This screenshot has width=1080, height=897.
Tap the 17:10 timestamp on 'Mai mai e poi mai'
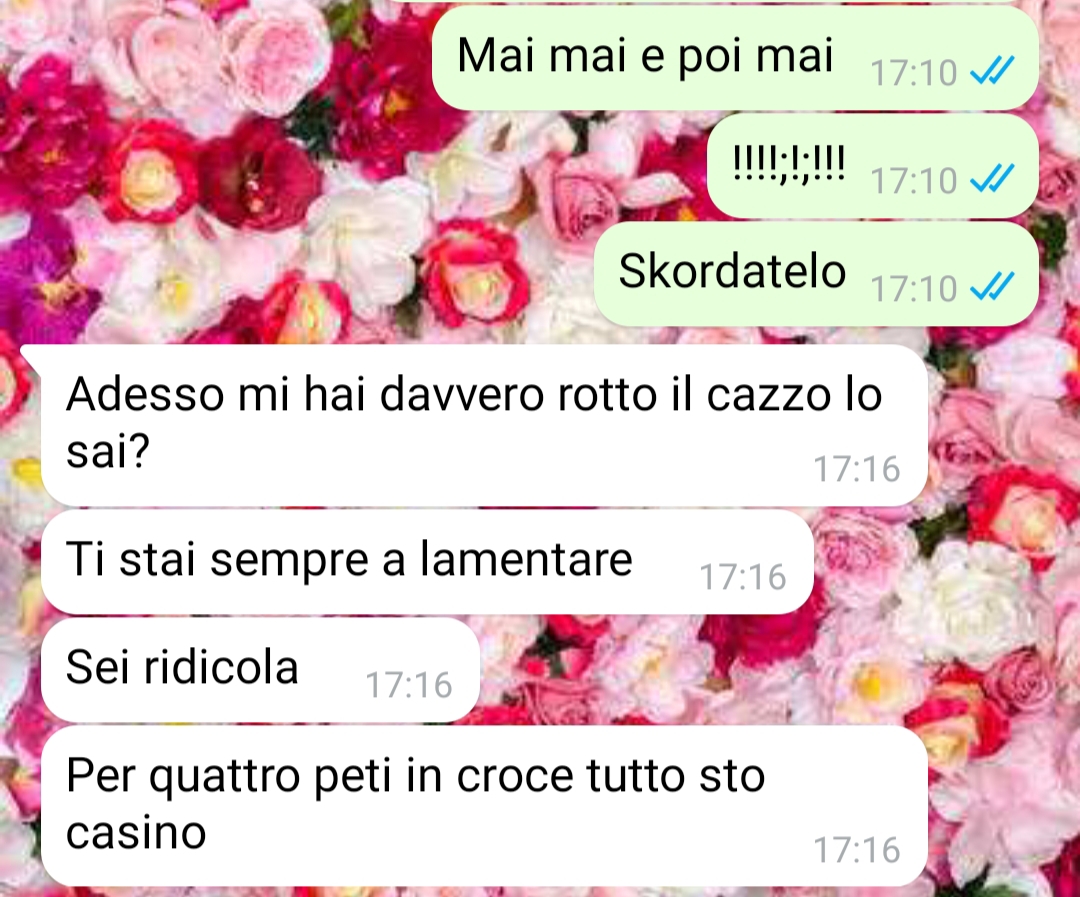[x=913, y=72]
